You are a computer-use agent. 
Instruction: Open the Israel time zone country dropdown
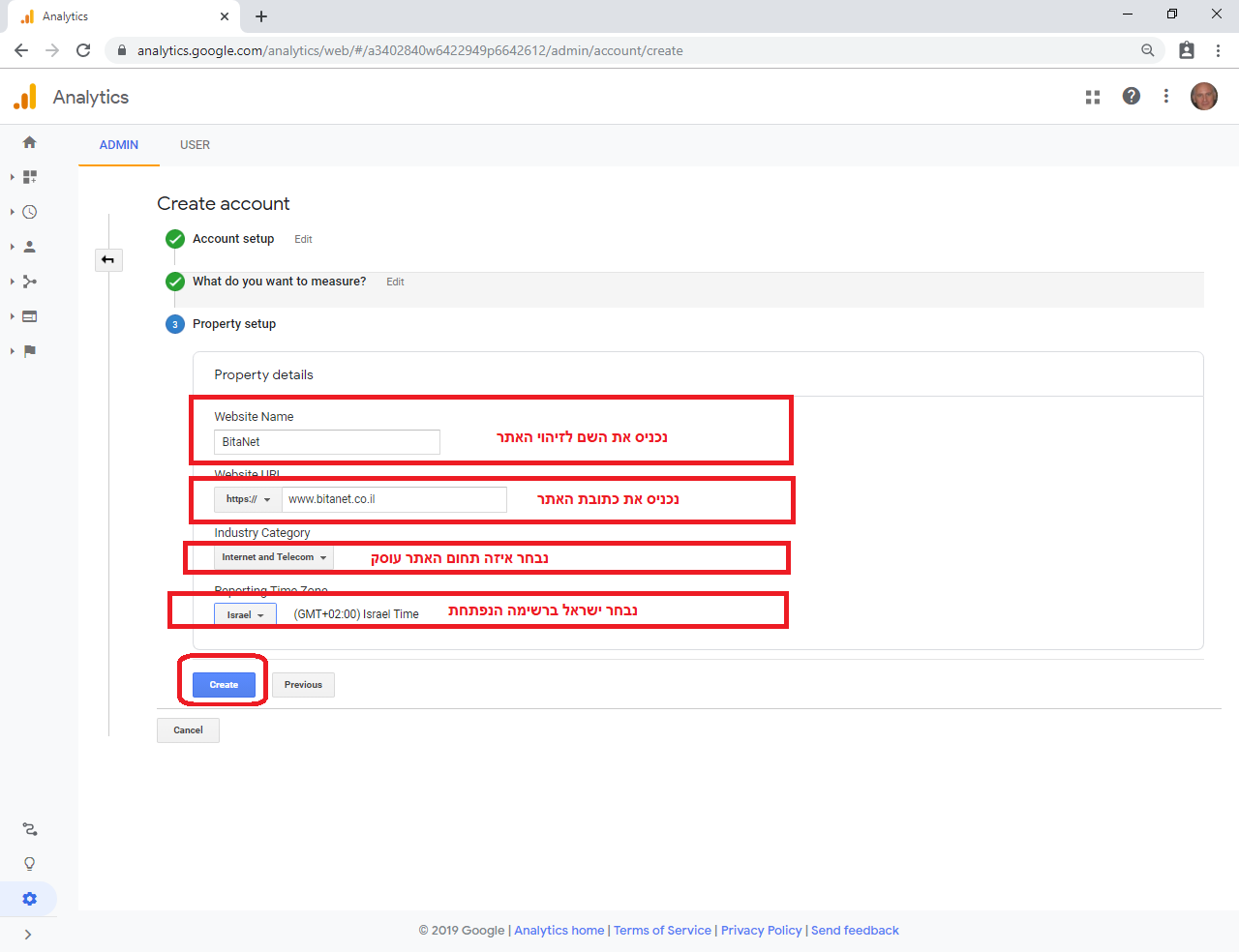point(245,614)
